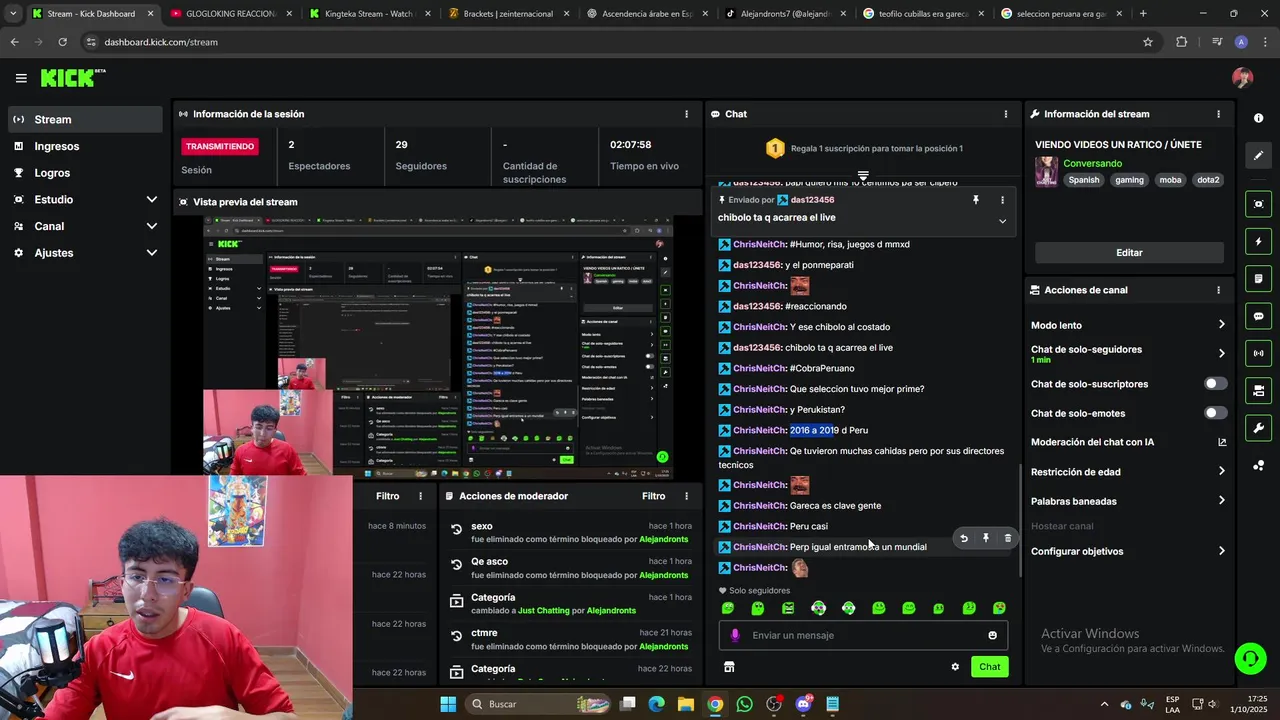The width and height of the screenshot is (1280, 720).
Task: Click the green Chat send button
Action: click(x=989, y=667)
